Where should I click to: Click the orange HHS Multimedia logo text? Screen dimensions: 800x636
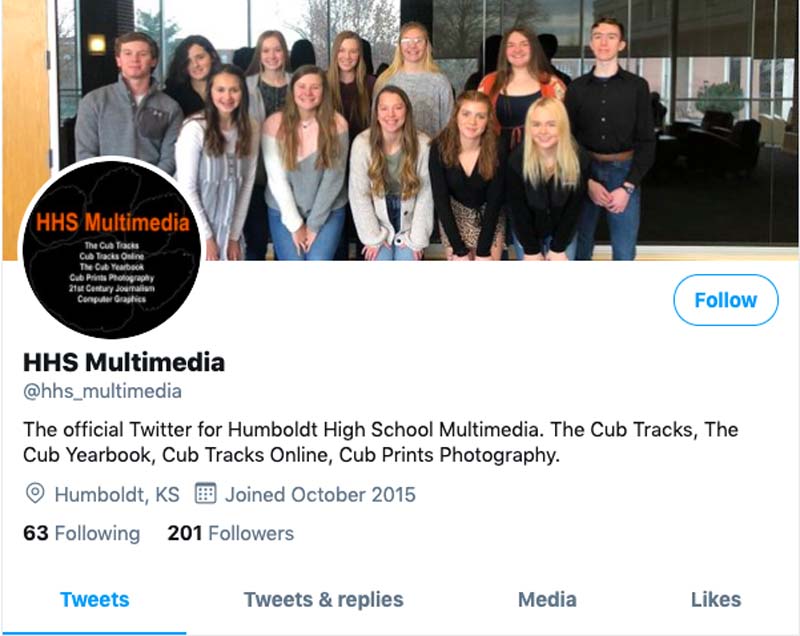[112, 223]
